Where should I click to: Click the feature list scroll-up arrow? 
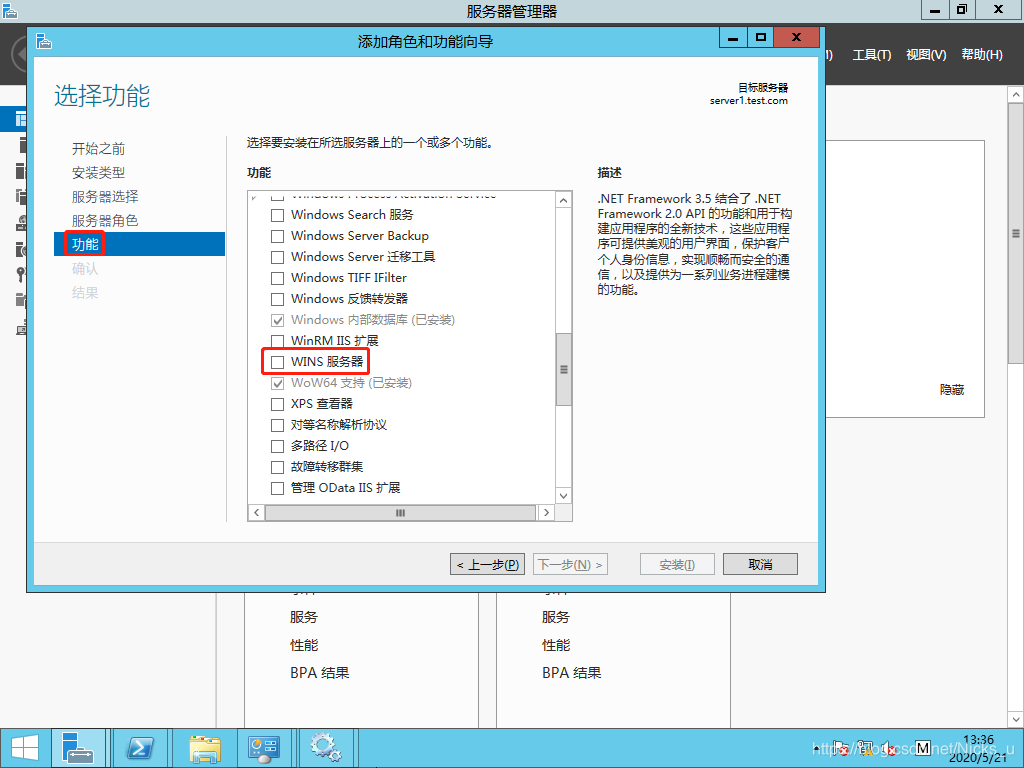pos(564,200)
